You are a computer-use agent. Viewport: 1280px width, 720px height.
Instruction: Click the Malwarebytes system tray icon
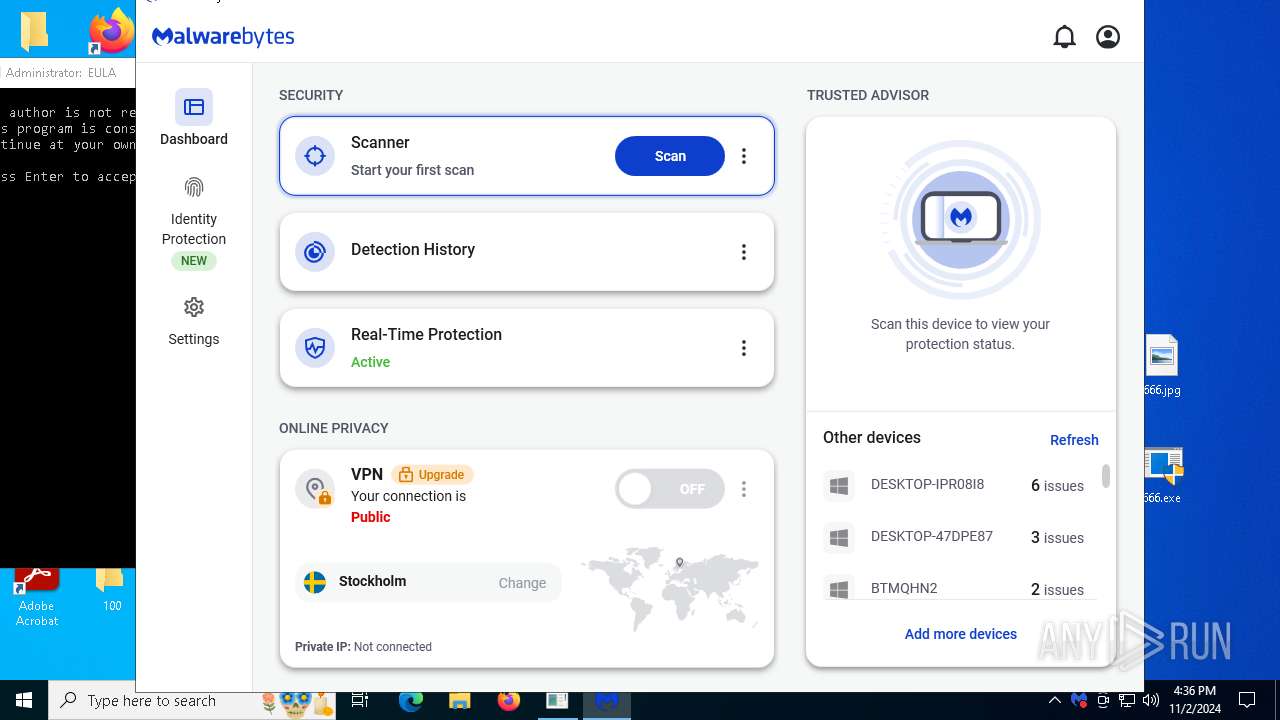(1079, 701)
